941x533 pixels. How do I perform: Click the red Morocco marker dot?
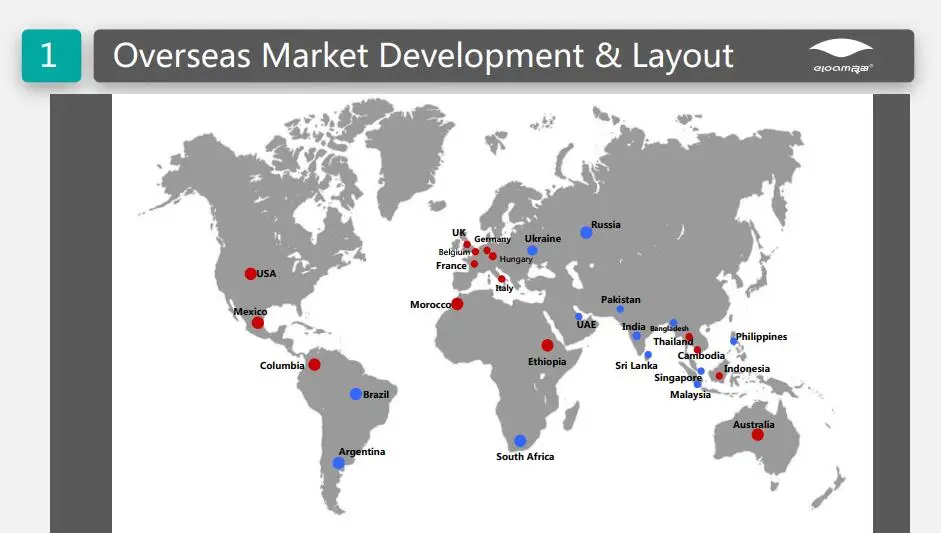click(x=457, y=304)
